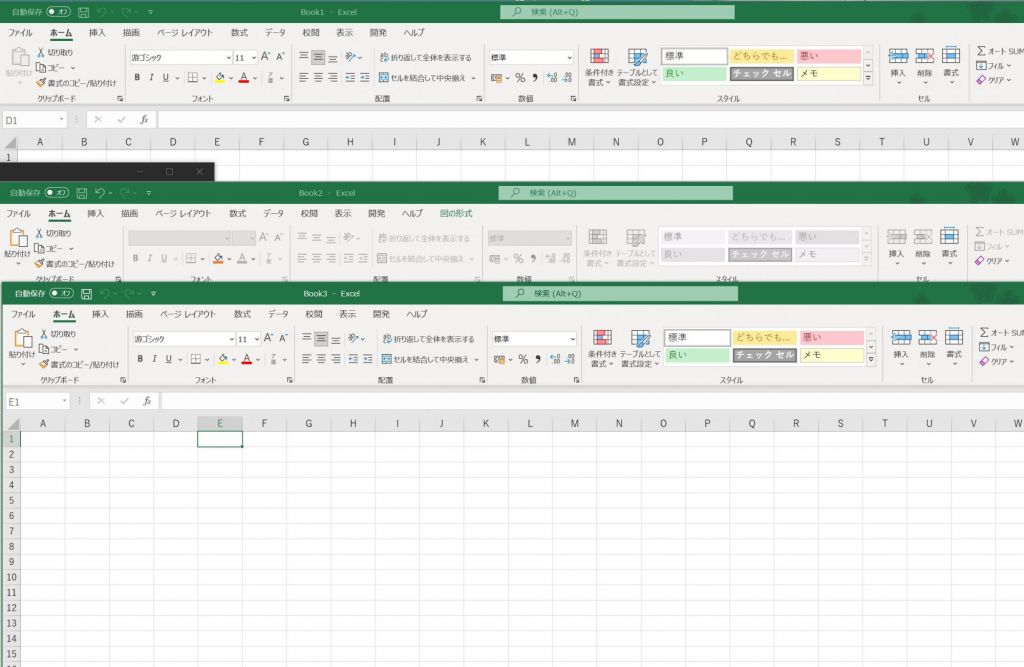Open number format dropdown in Book1
The height and width of the screenshot is (667, 1024).
tap(569, 57)
